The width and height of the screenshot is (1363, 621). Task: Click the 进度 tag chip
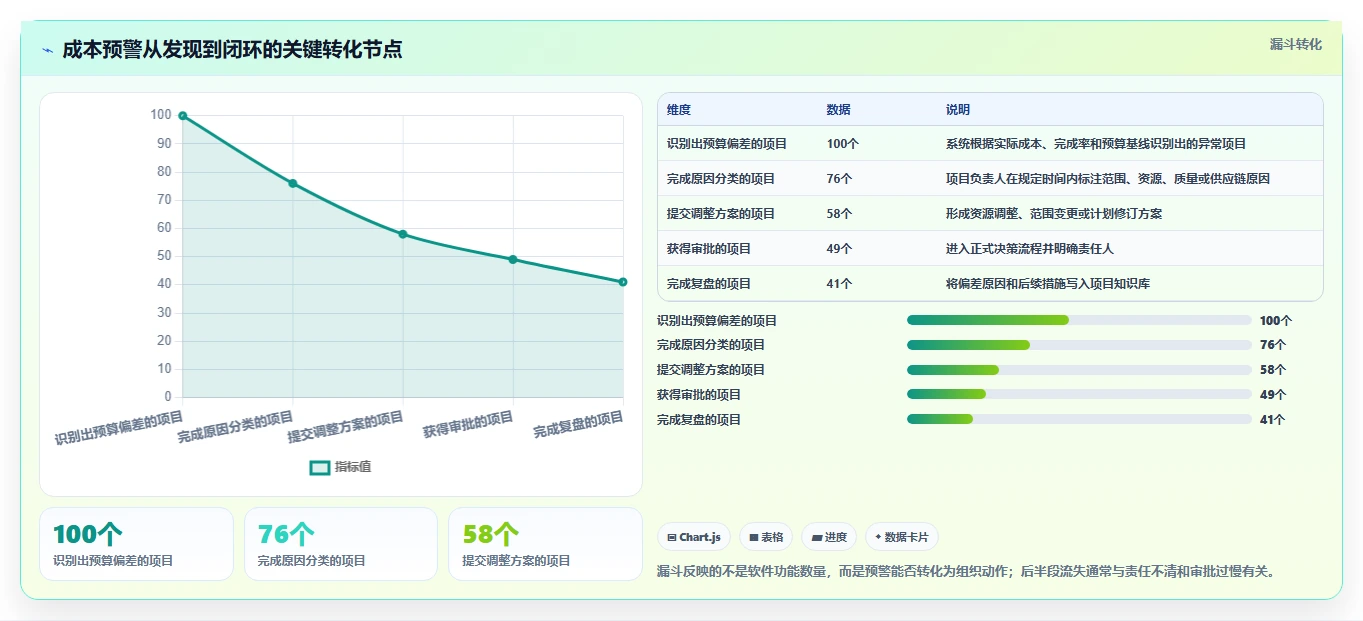pyautogui.click(x=829, y=537)
